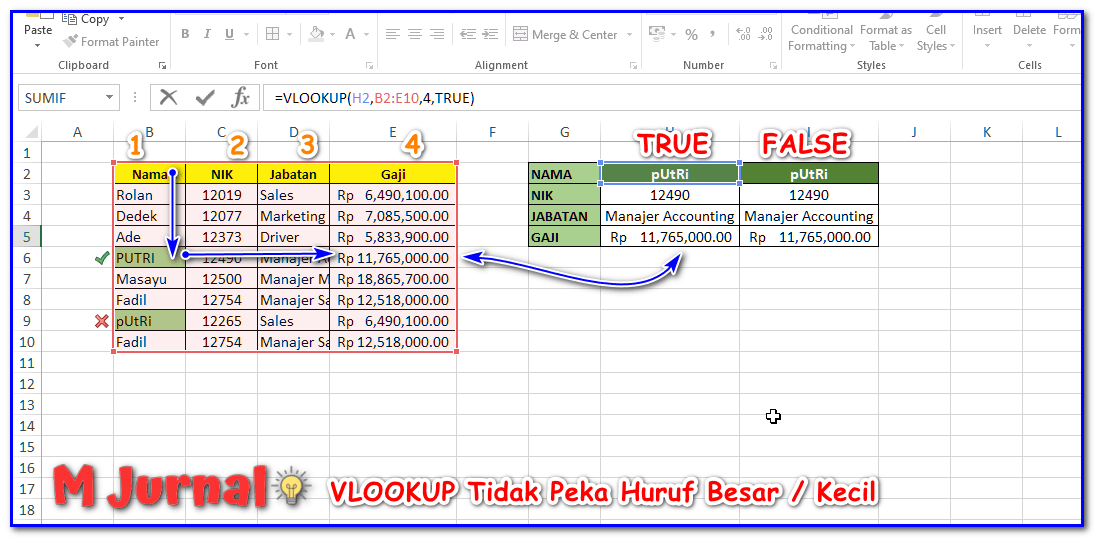This screenshot has width=1095, height=538.
Task: Open the Borders dropdown arrow
Action: click(x=290, y=35)
